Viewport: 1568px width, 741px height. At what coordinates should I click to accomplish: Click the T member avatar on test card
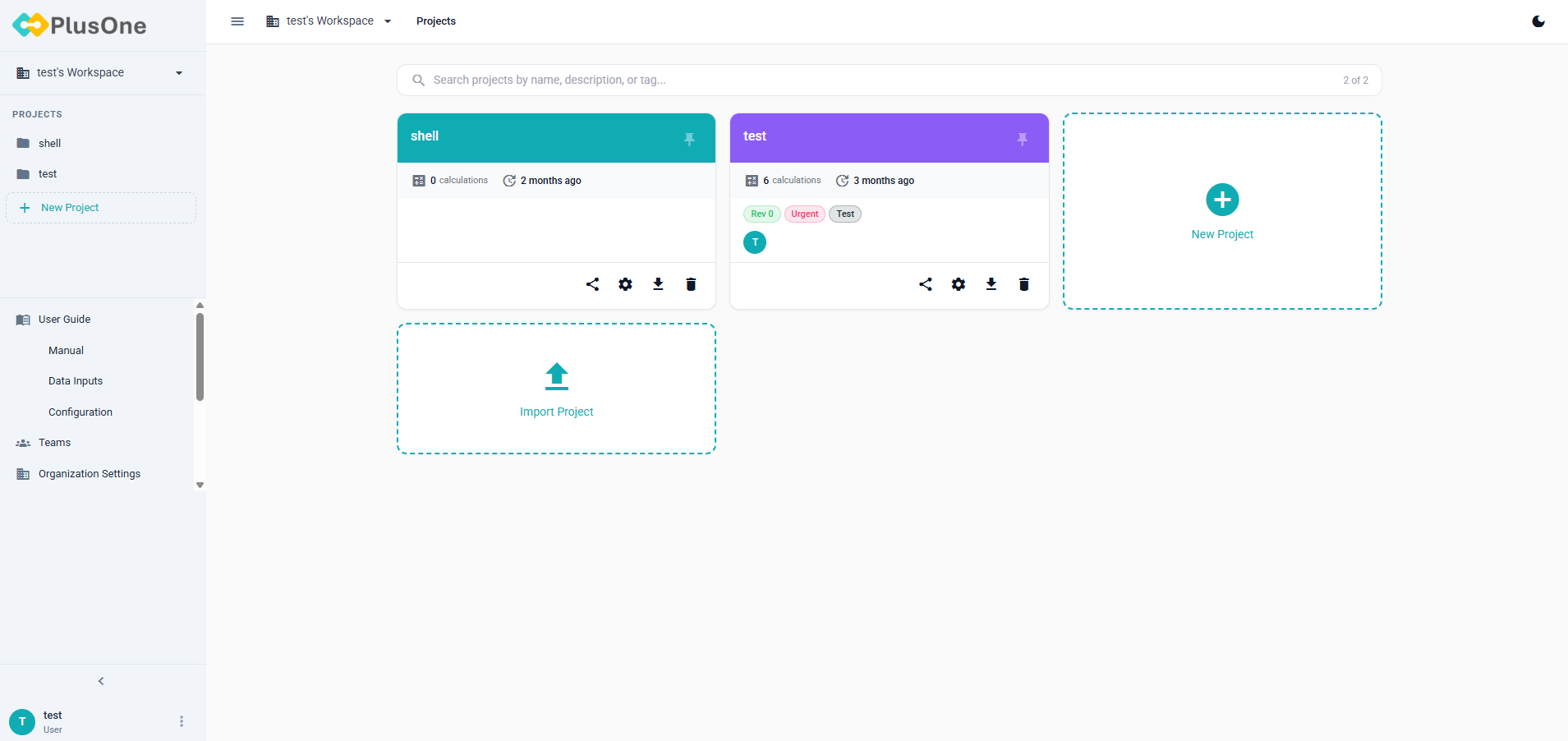(x=755, y=242)
